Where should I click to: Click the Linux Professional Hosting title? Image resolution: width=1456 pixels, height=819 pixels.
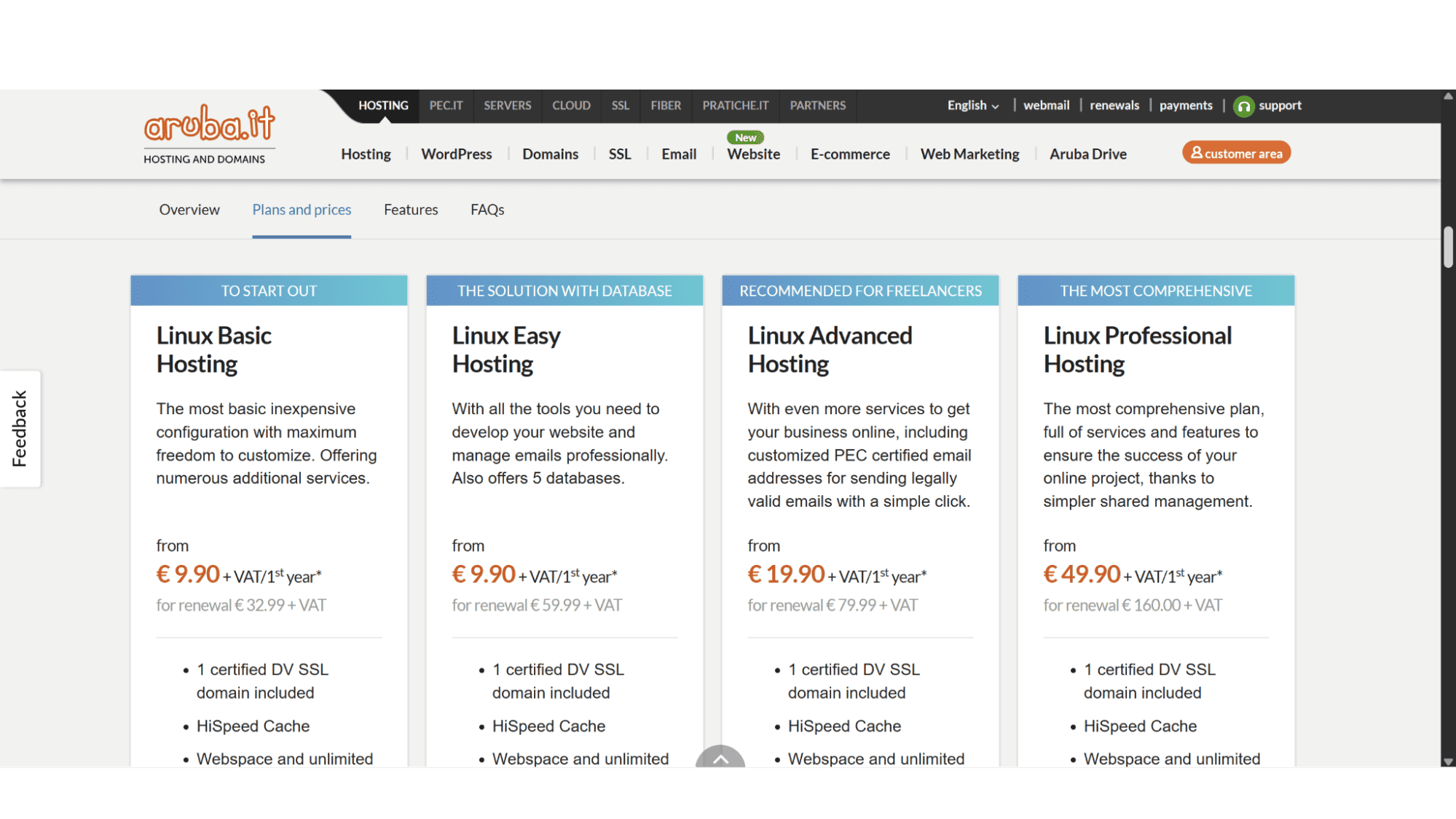[x=1137, y=349]
